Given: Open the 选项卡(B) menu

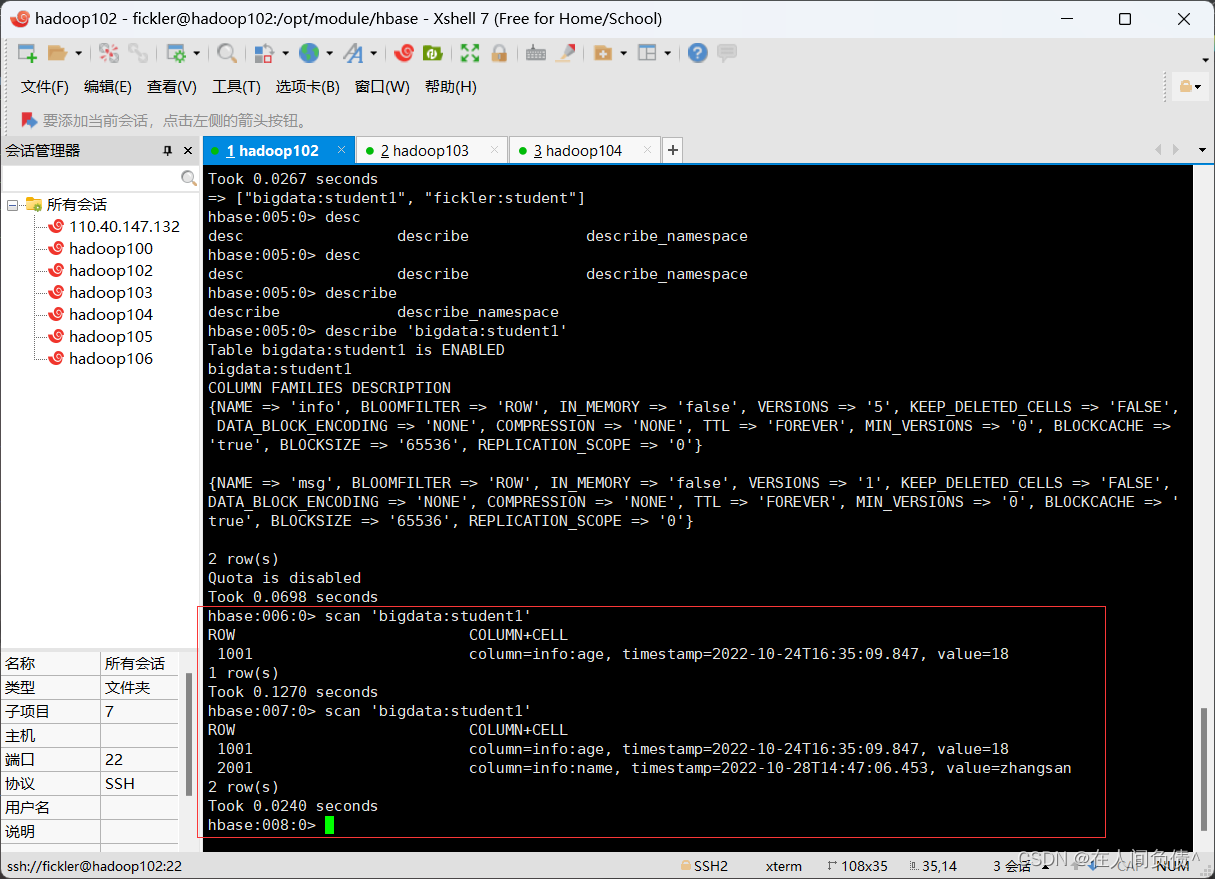Looking at the screenshot, I should (x=308, y=87).
